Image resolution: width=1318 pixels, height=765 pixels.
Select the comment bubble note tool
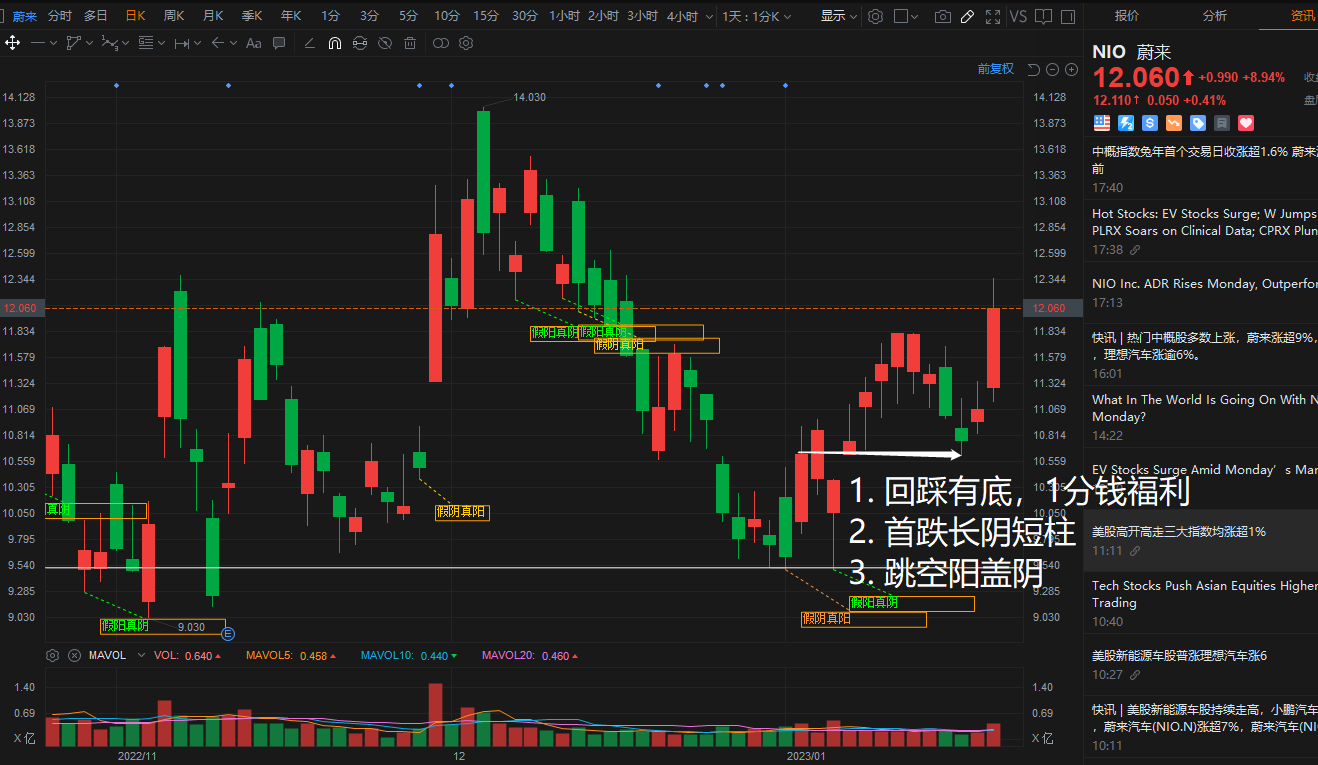[x=279, y=43]
